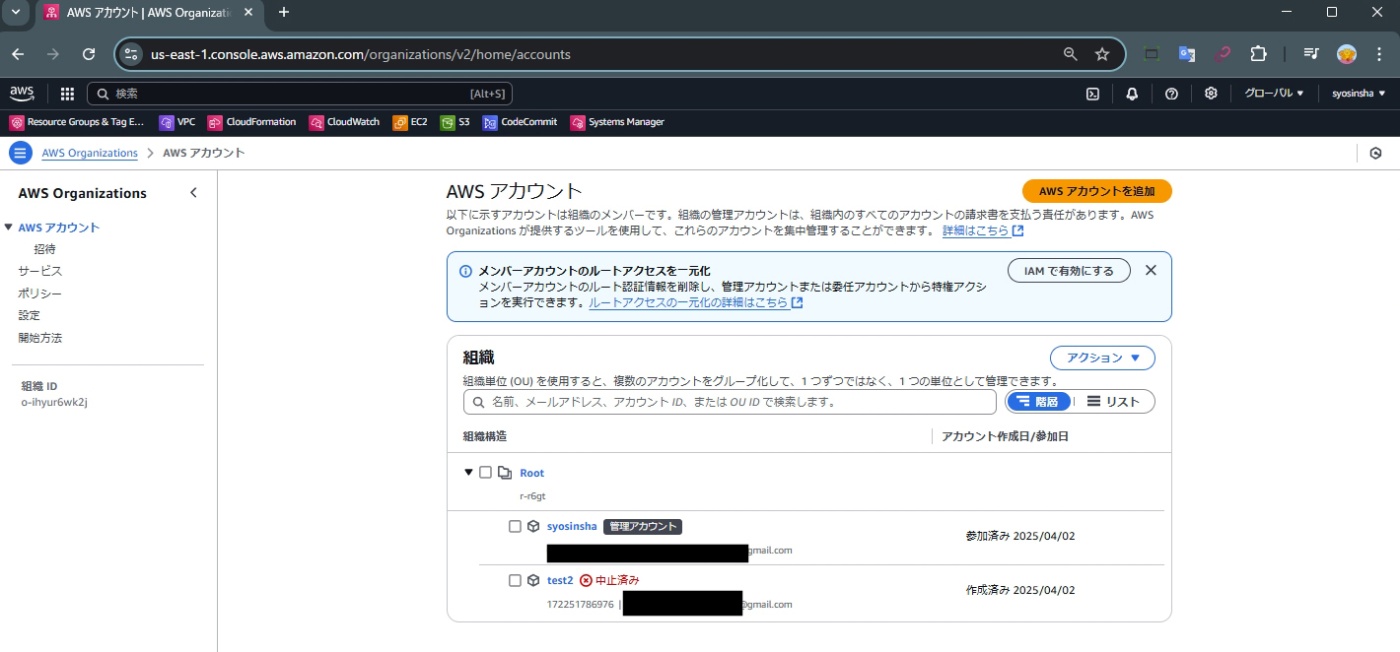Click the IAM で有効にする button

(x=1069, y=270)
